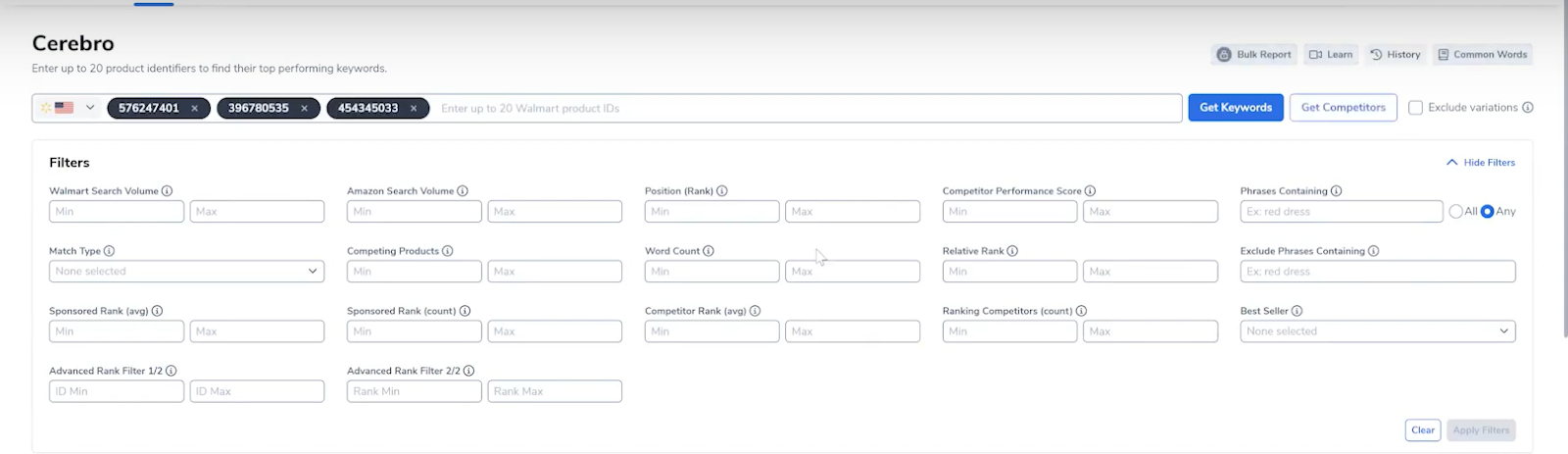Focus Walmart Search Volume Max field
The width and height of the screenshot is (1568, 454).
click(257, 212)
